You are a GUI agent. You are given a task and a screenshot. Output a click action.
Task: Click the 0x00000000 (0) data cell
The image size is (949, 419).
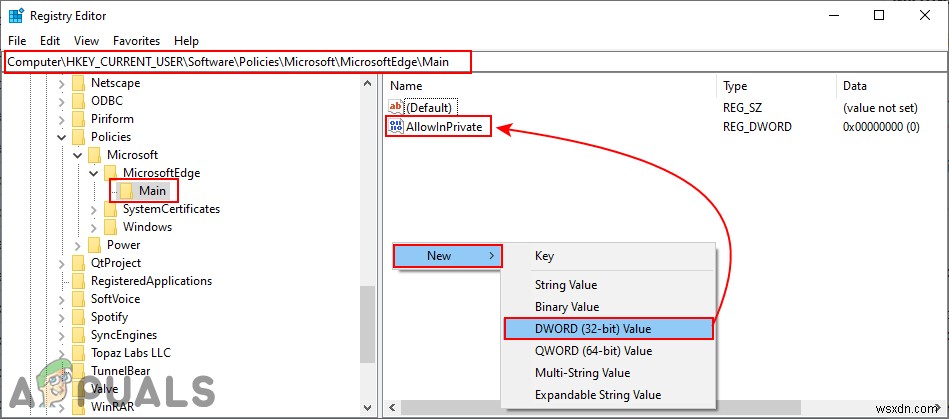coord(882,127)
